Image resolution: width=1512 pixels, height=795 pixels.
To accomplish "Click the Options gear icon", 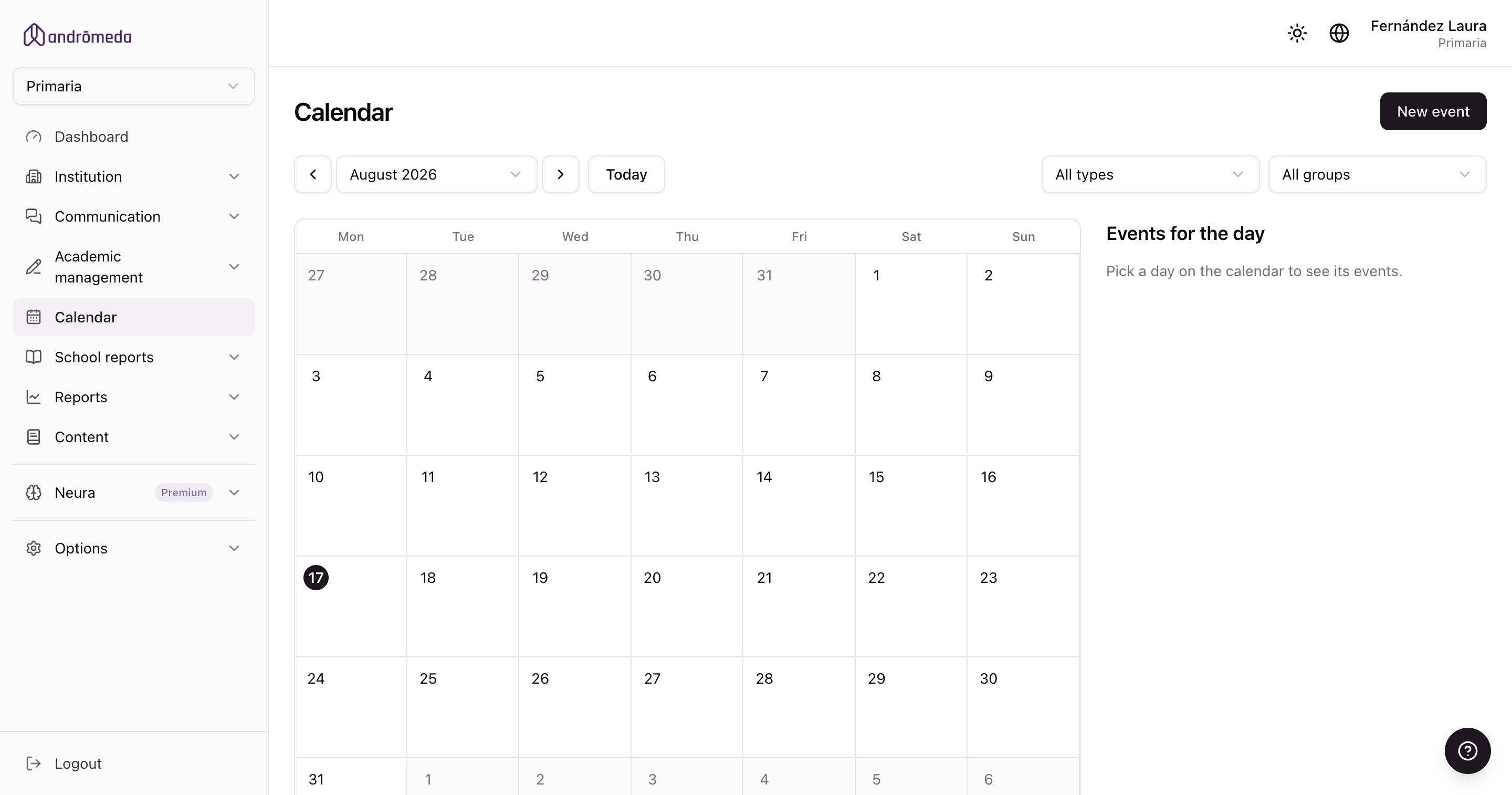I will click(x=34, y=548).
